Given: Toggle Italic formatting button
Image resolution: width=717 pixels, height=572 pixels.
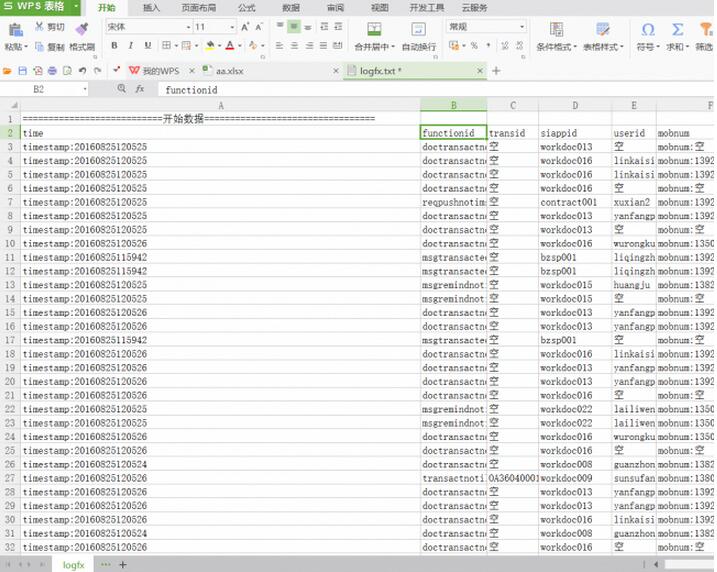Looking at the screenshot, I should [x=131, y=46].
